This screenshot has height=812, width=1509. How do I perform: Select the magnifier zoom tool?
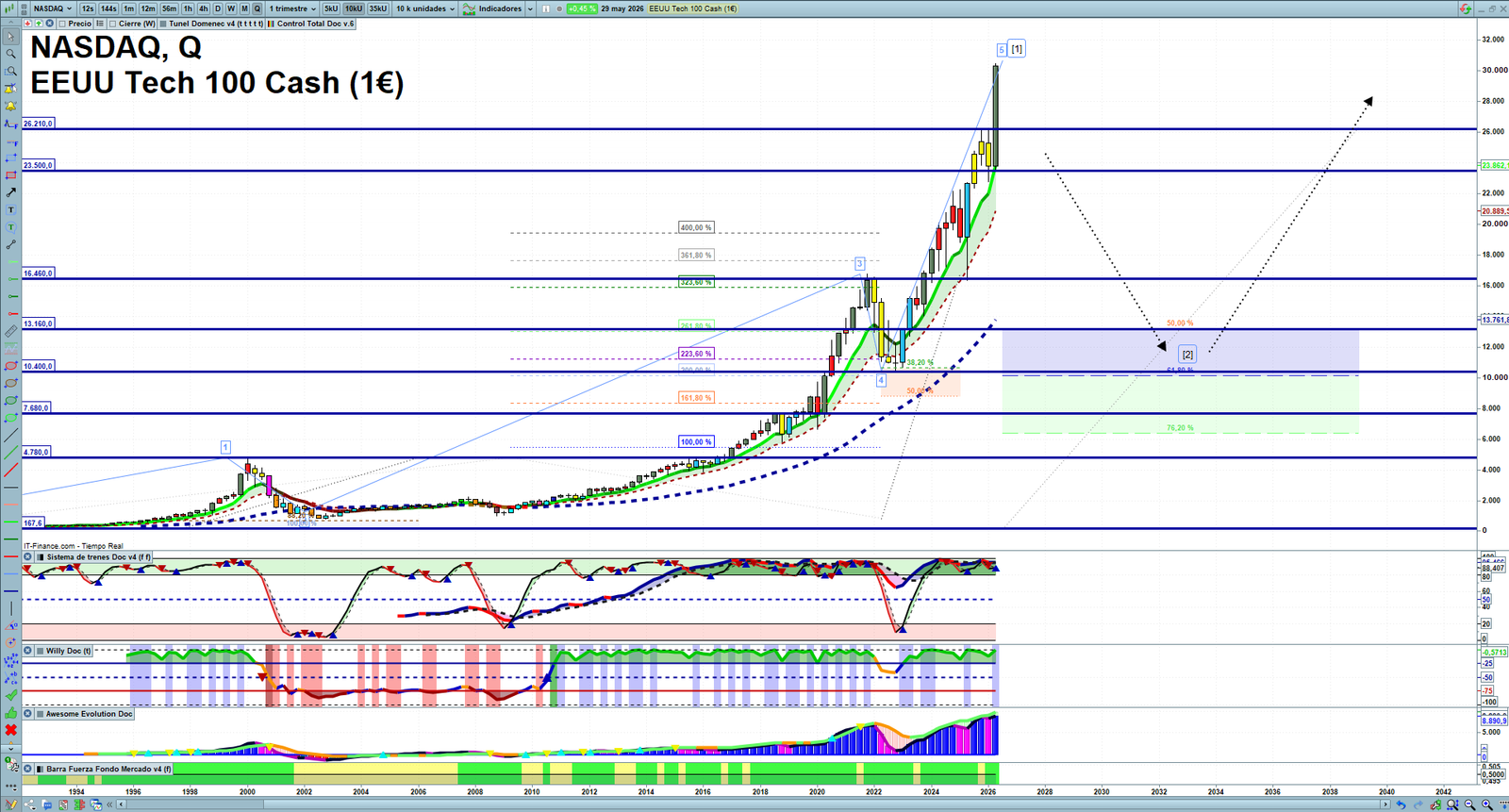click(10, 54)
